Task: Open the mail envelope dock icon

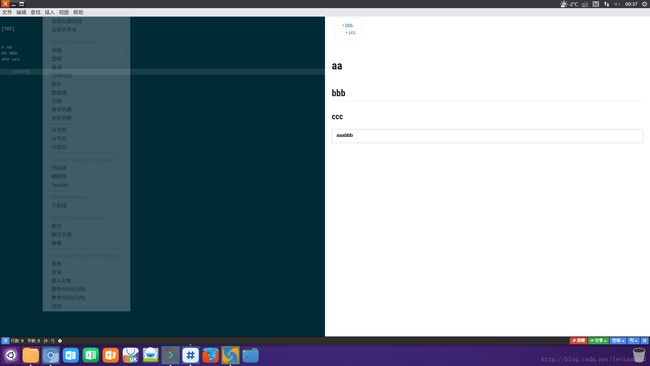Action: click(150, 355)
